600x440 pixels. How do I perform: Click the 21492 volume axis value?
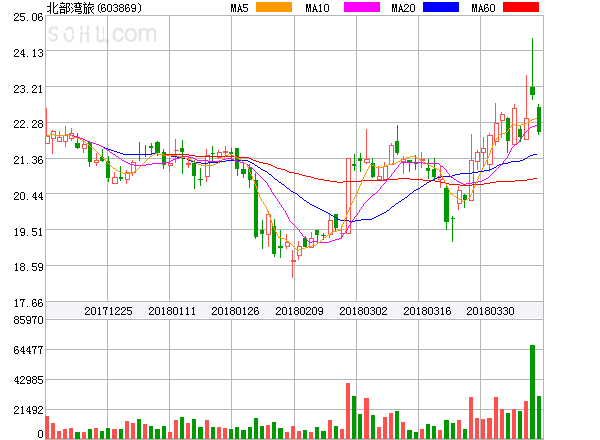point(28,411)
